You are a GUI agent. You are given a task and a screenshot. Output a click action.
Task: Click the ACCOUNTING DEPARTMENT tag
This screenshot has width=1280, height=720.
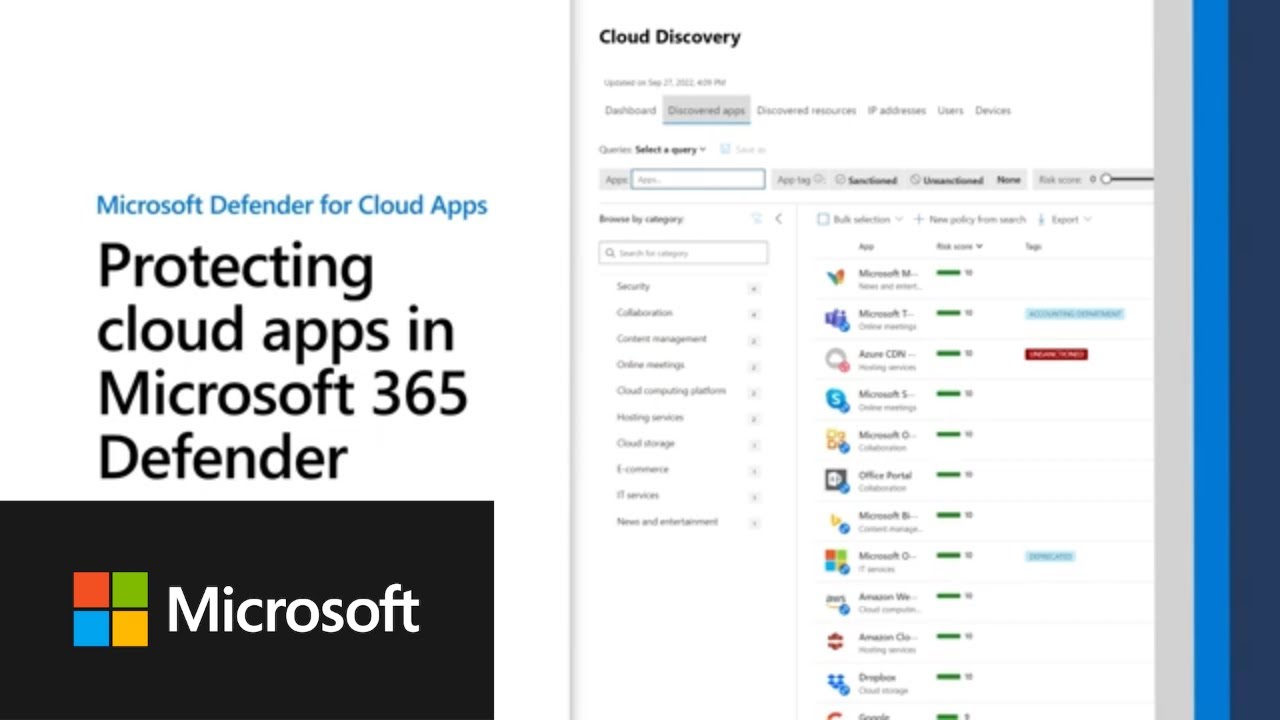[x=1075, y=314]
